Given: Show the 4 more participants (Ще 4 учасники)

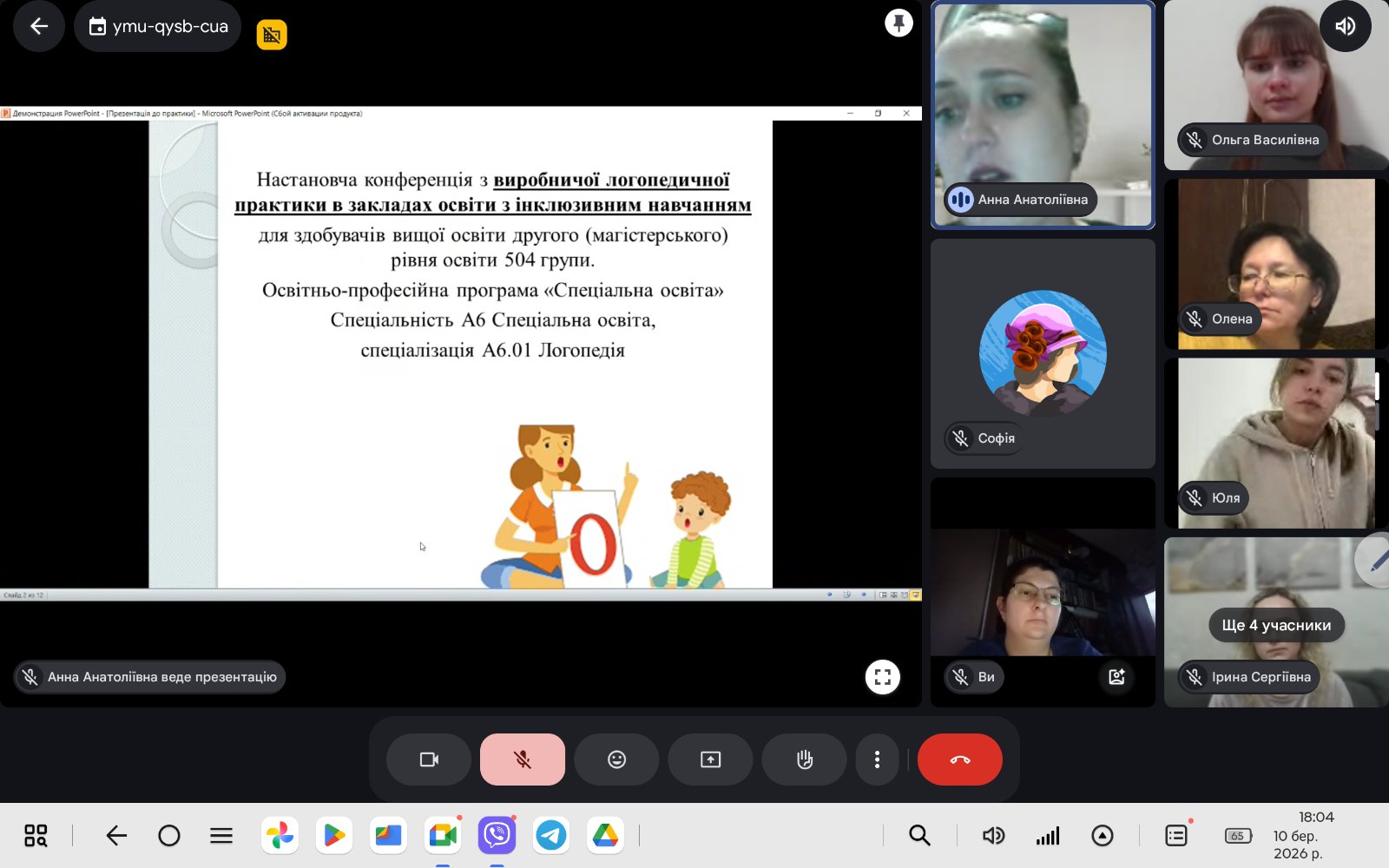Looking at the screenshot, I should coord(1276,625).
